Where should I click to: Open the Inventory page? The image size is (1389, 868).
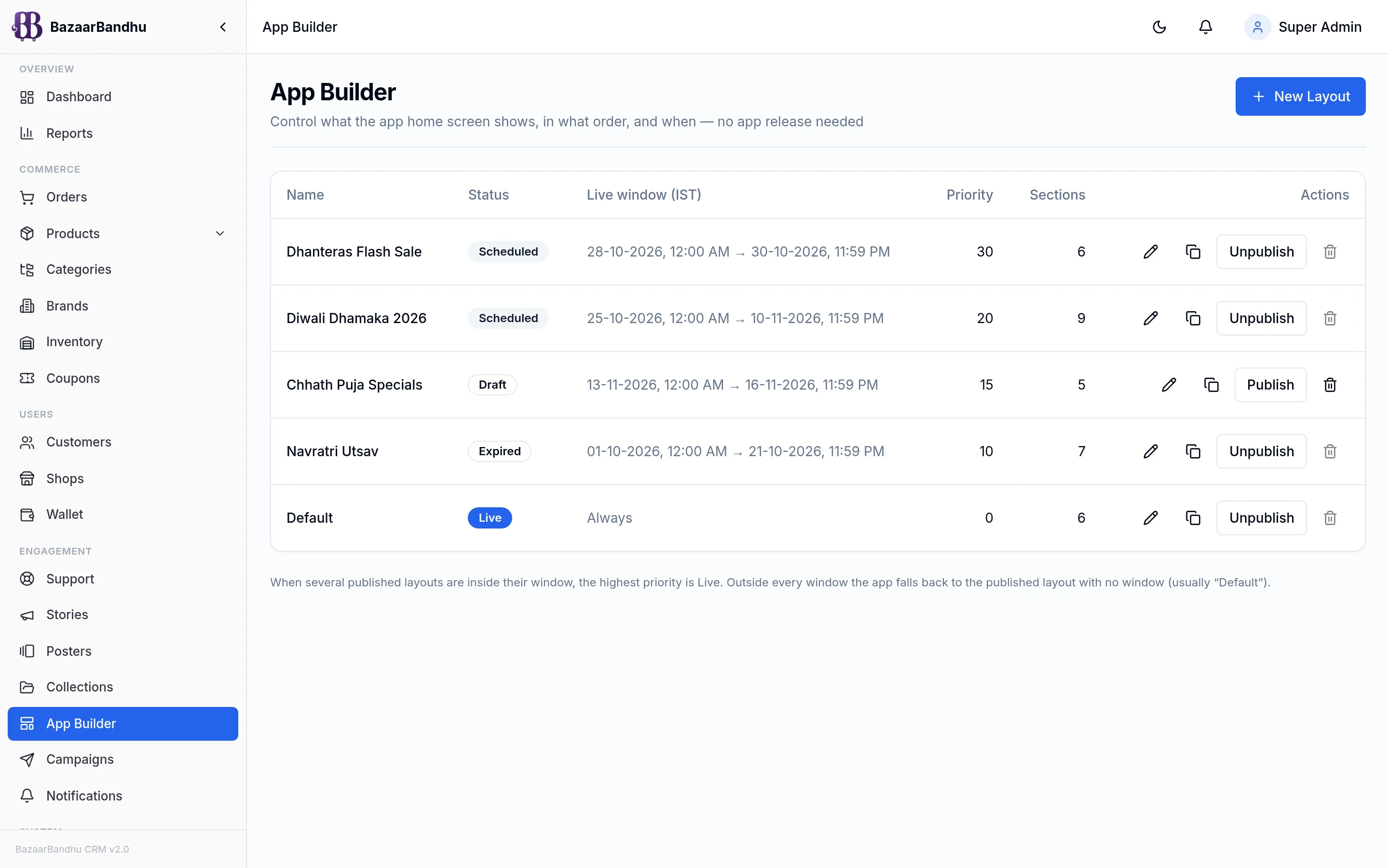[123, 342]
